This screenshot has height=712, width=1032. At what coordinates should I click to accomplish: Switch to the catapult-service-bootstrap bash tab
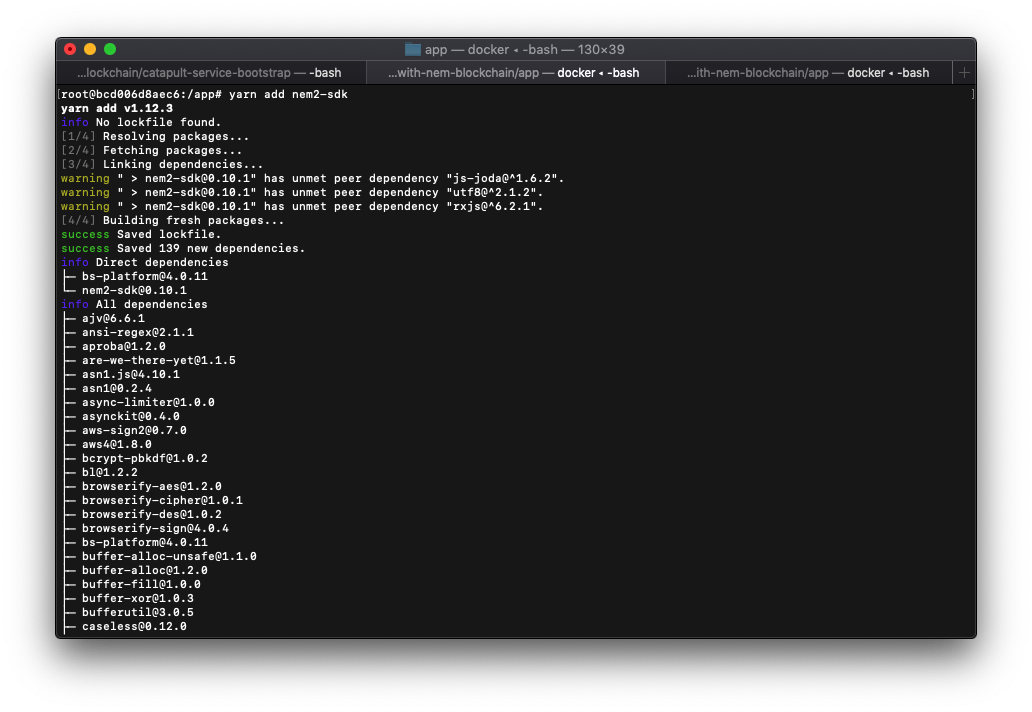pos(211,72)
